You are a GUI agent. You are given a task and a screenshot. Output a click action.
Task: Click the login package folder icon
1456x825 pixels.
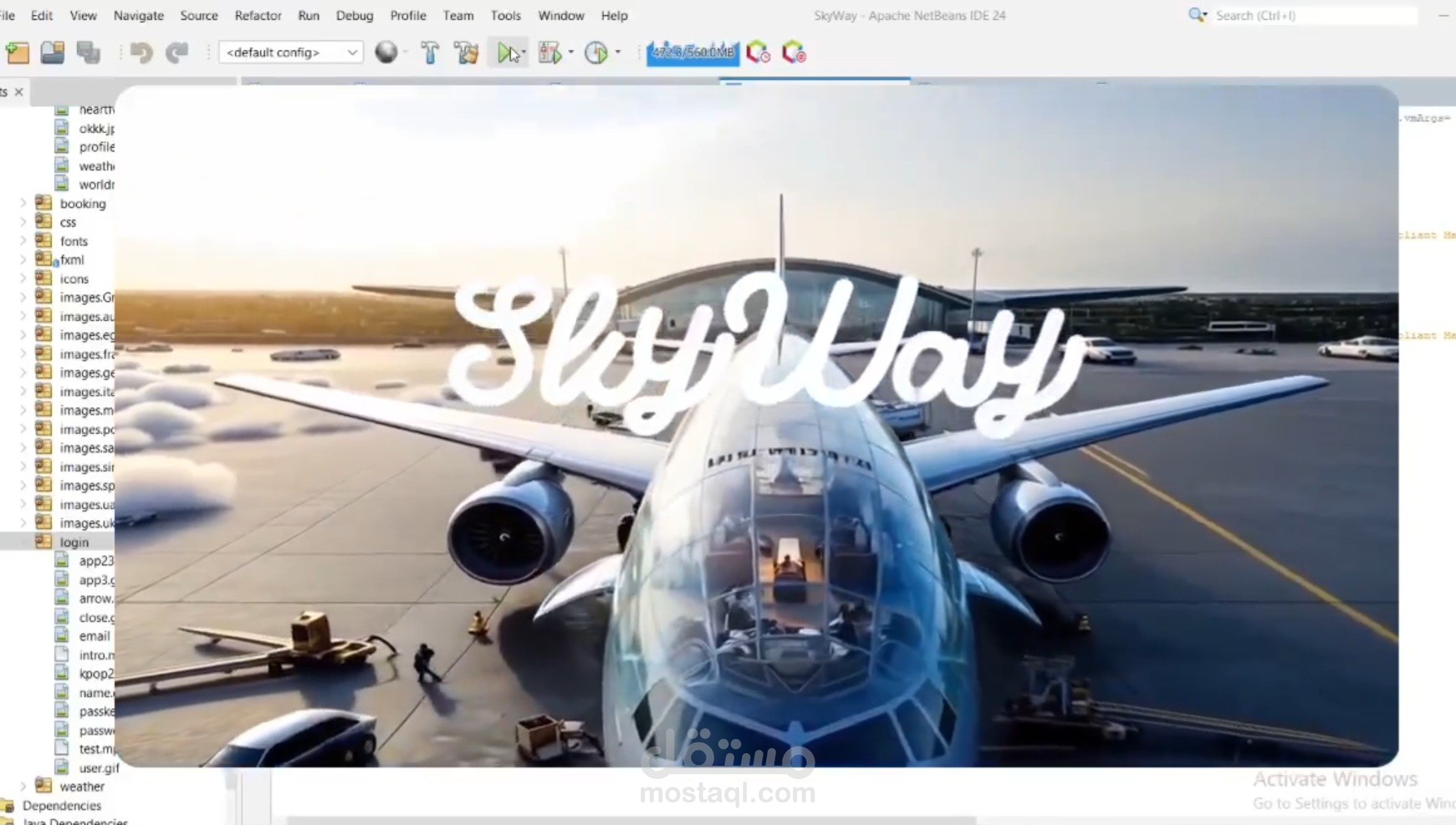(43, 542)
